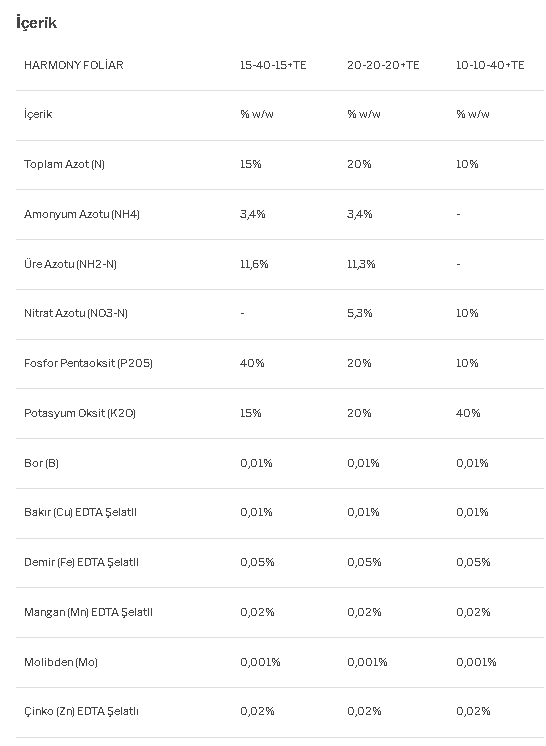Select the 5,3% Nitrat Azotu value
This screenshot has height=746, width=546.
pos(360,313)
